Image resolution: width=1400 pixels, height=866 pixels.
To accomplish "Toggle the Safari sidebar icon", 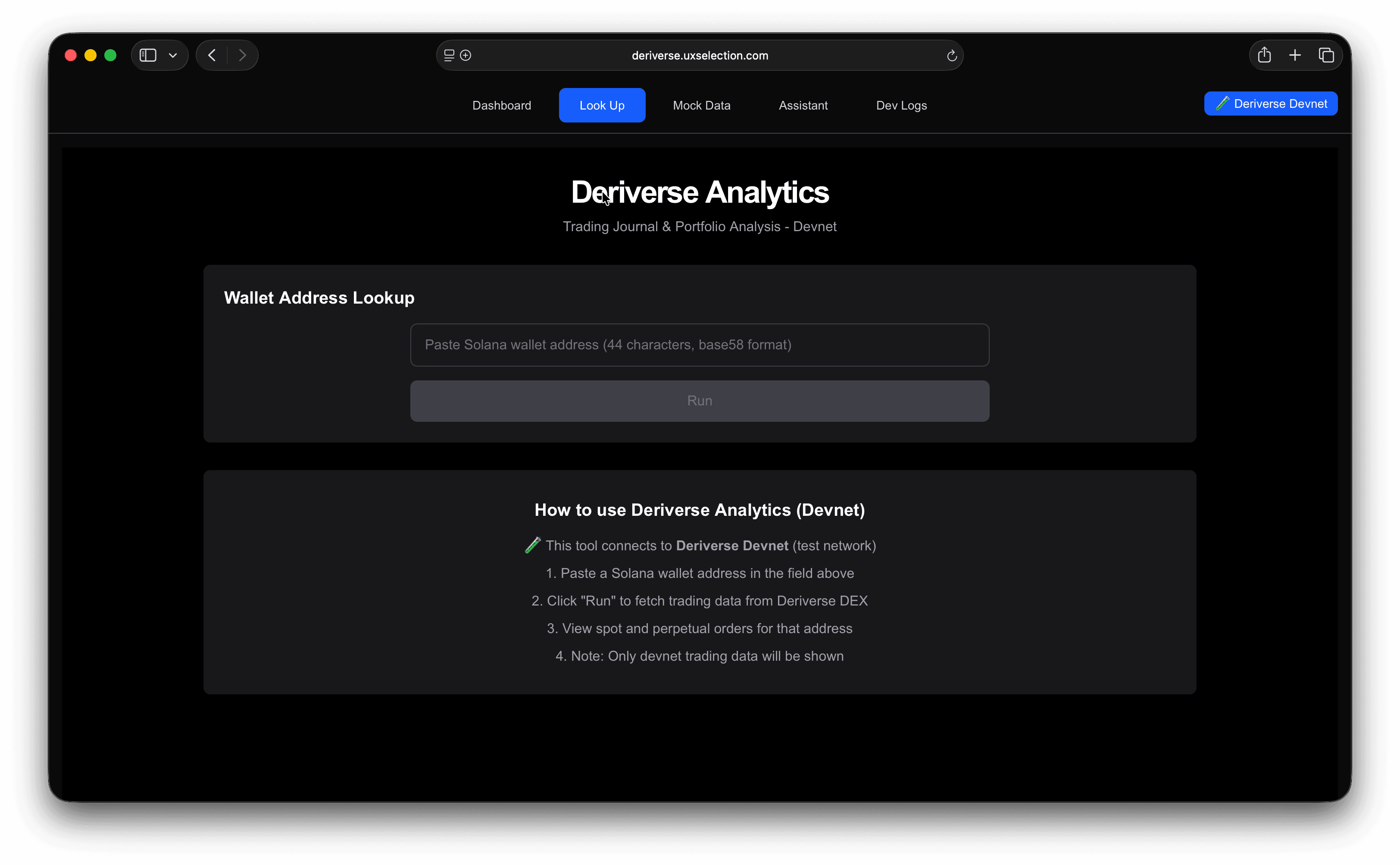I will tap(148, 56).
